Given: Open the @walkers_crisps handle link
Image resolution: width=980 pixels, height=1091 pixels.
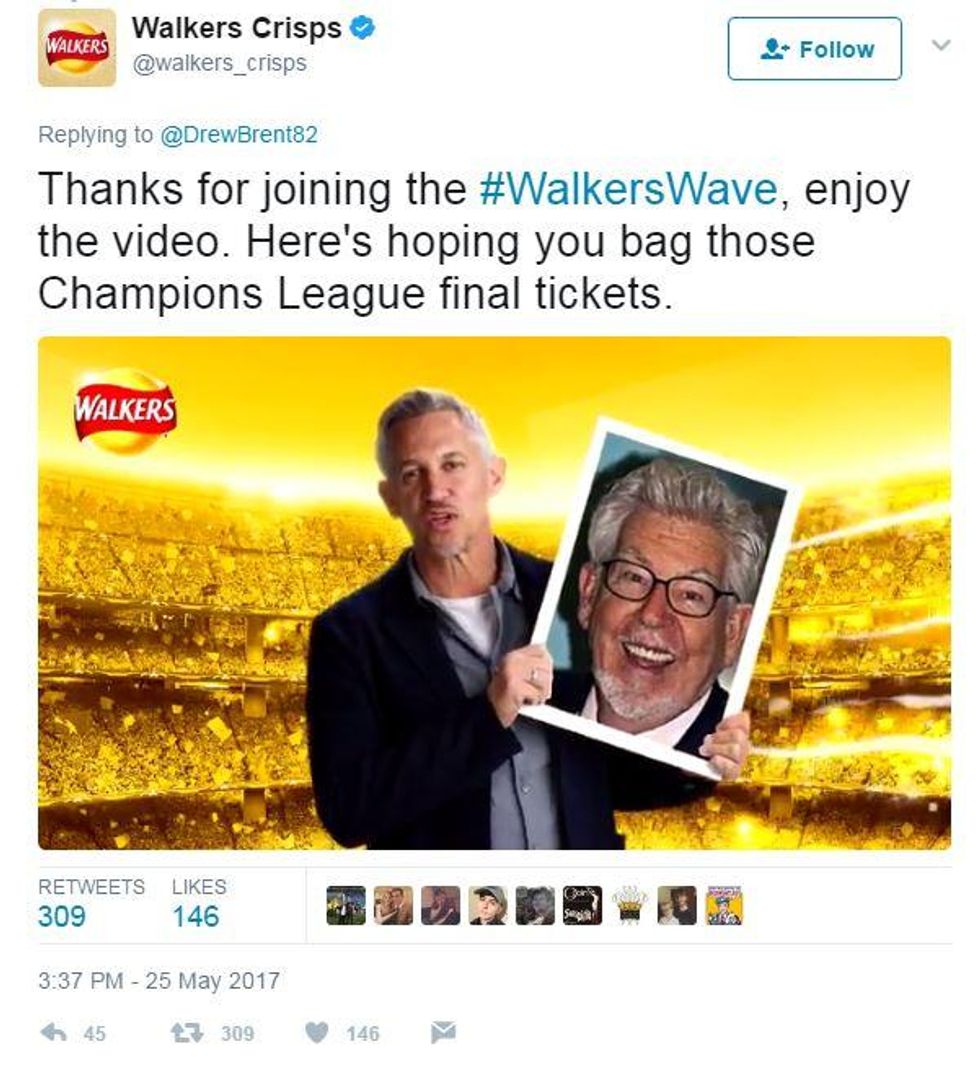Looking at the screenshot, I should [x=219, y=63].
